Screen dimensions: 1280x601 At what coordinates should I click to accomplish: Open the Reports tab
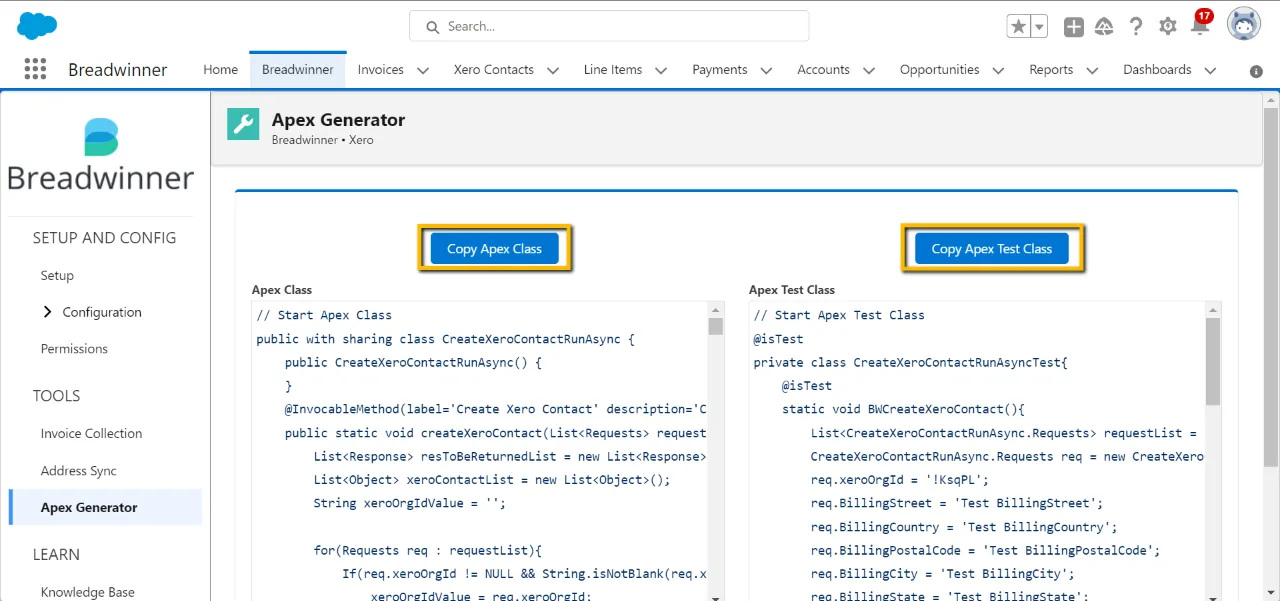click(x=1051, y=70)
